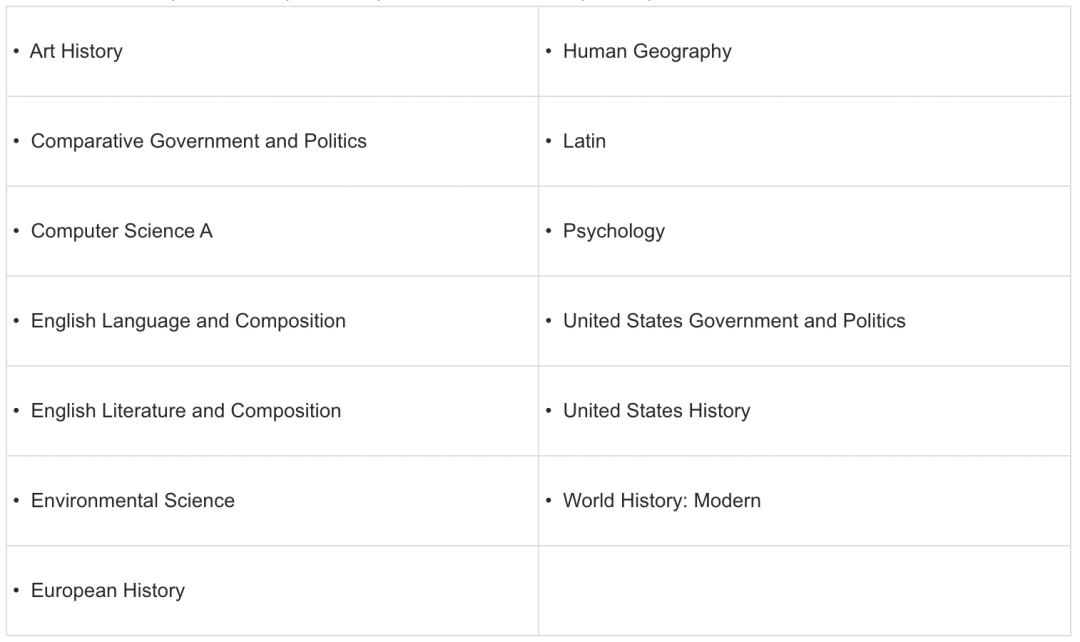Select the Environmental Science item
Image resolution: width=1080 pixels, height=642 pixels.
(x=133, y=501)
